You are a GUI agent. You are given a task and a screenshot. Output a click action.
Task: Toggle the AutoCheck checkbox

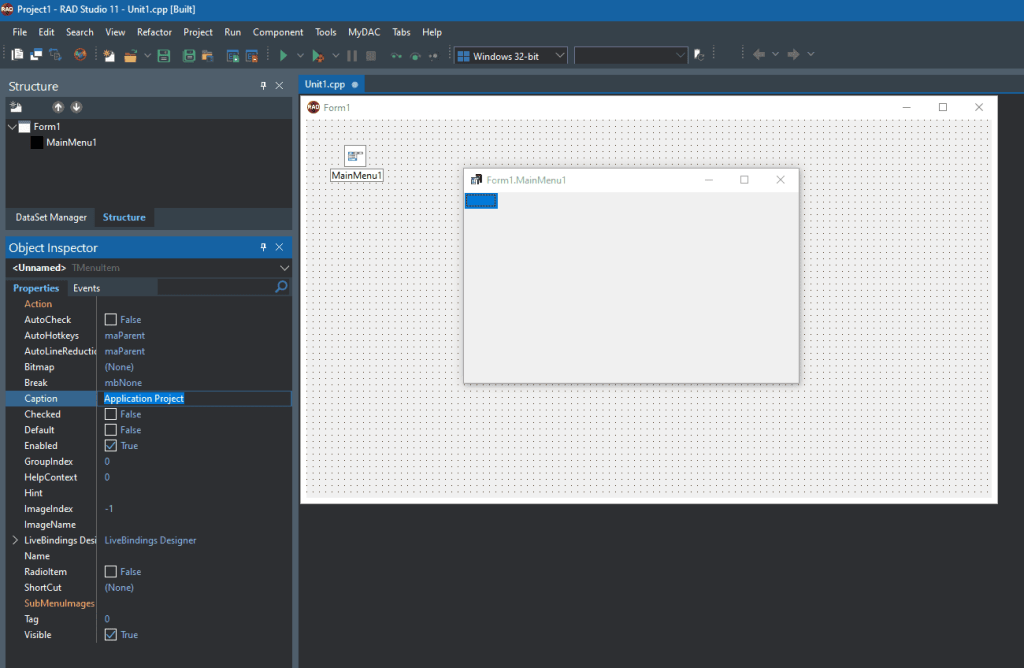111,319
